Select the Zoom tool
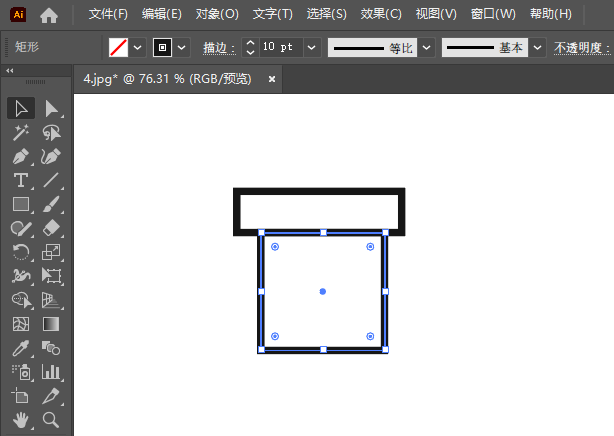 click(x=51, y=420)
